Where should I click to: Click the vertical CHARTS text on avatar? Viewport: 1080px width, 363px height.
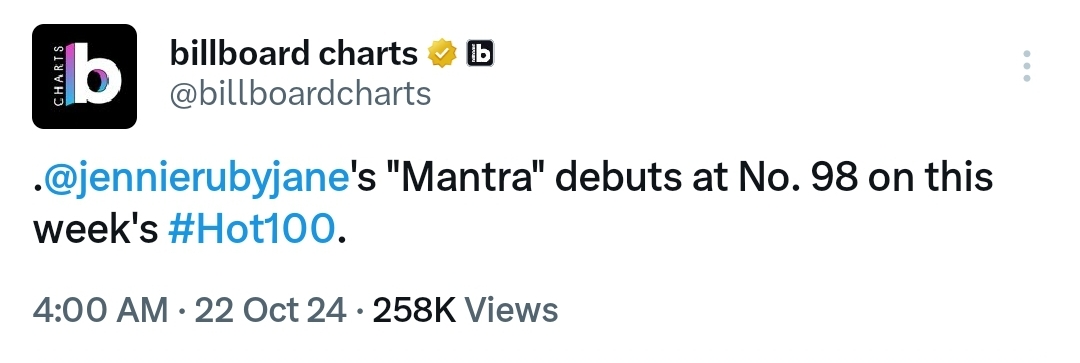(59, 76)
